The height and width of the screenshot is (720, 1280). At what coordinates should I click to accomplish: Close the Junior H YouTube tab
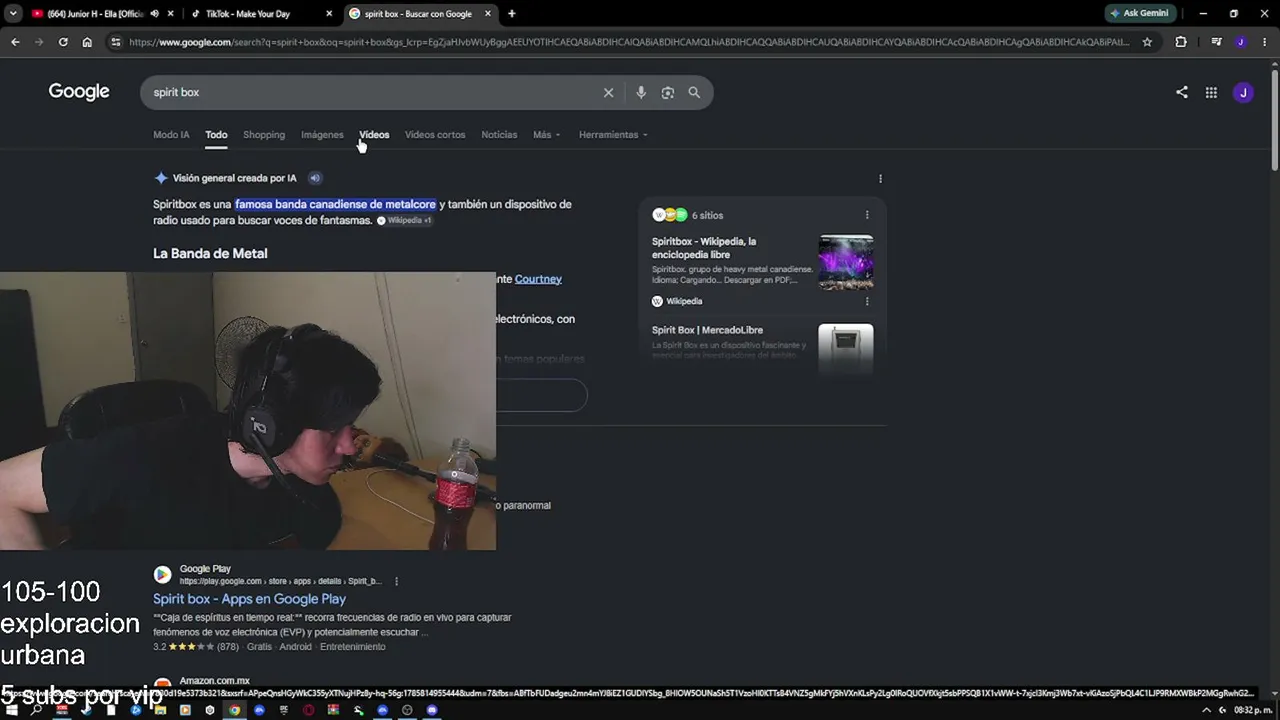click(171, 14)
